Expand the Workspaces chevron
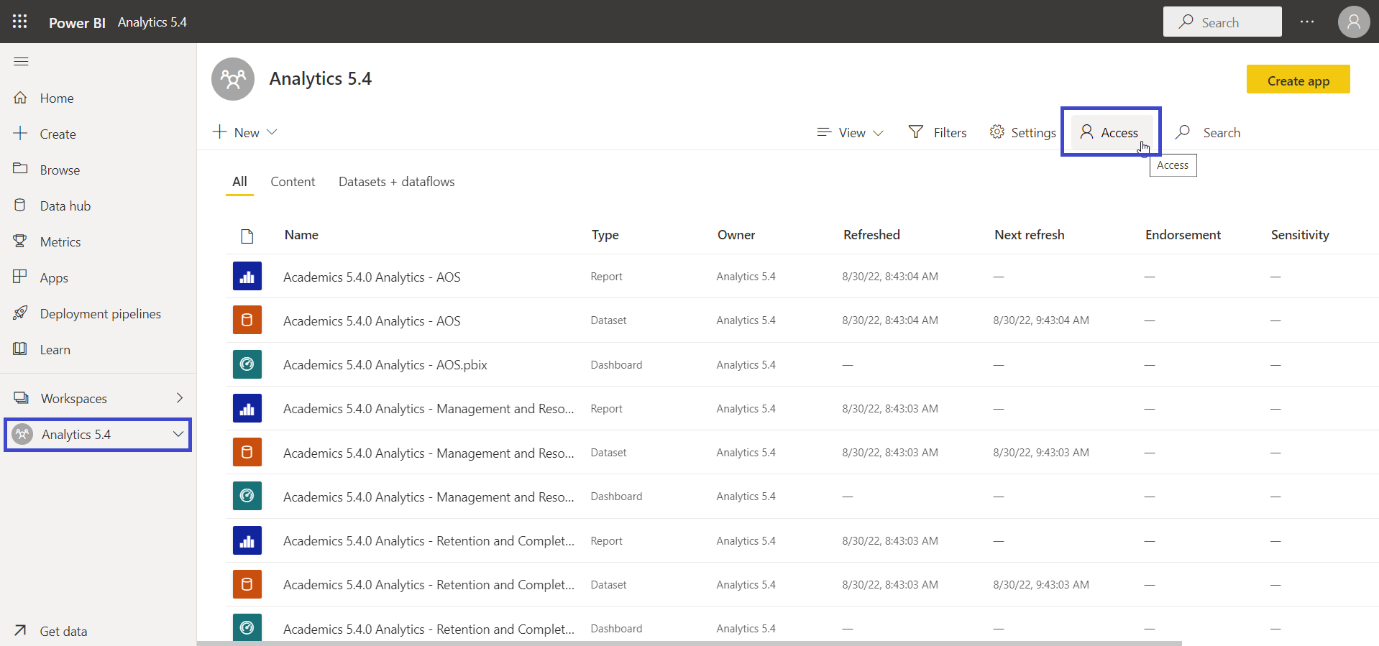The width and height of the screenshot is (1379, 646). pos(180,397)
